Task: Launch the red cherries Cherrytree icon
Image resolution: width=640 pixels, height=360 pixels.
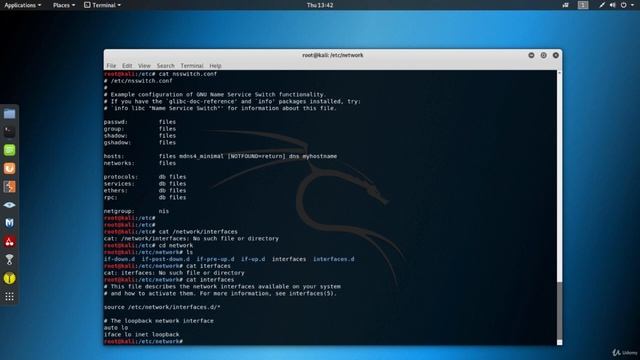Action: [x=9, y=242]
